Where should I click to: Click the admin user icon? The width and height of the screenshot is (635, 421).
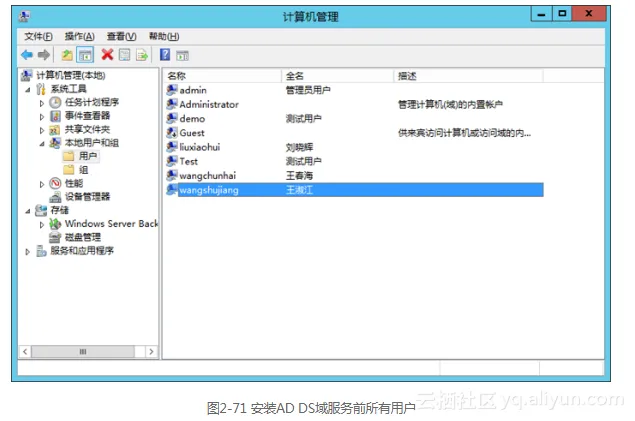tap(172, 89)
